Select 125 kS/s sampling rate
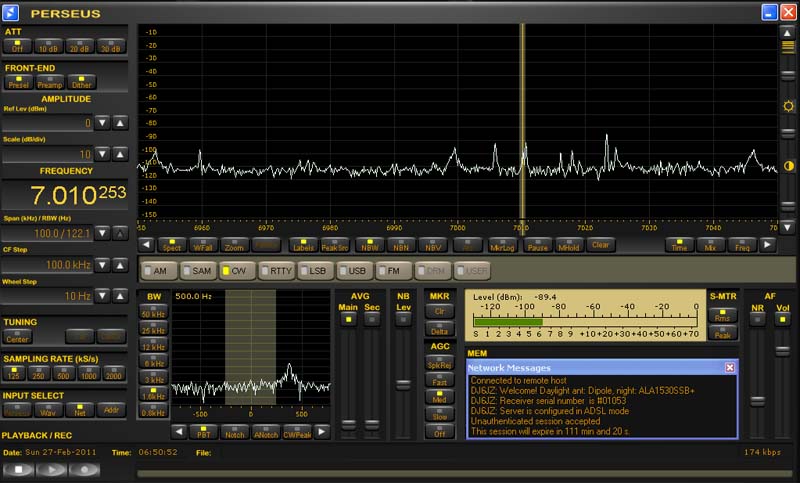The width and height of the screenshot is (800, 483). 14,373
